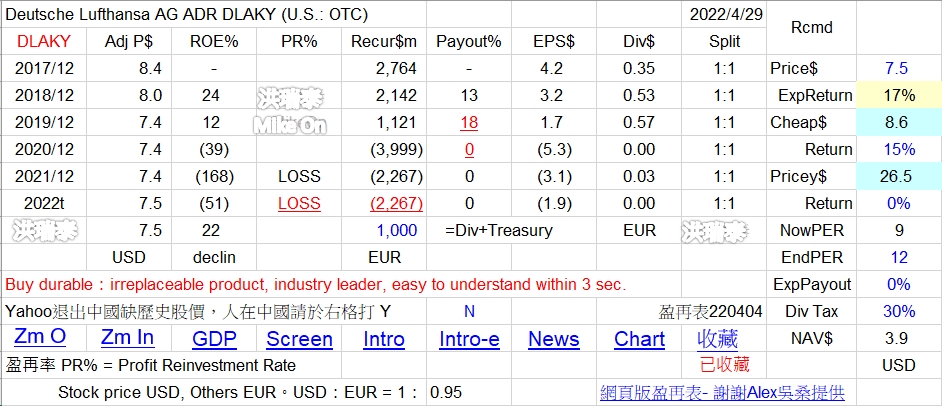Select the EPS$ value (5.3)
Viewport: 942px width, 406px height.
(x=552, y=149)
